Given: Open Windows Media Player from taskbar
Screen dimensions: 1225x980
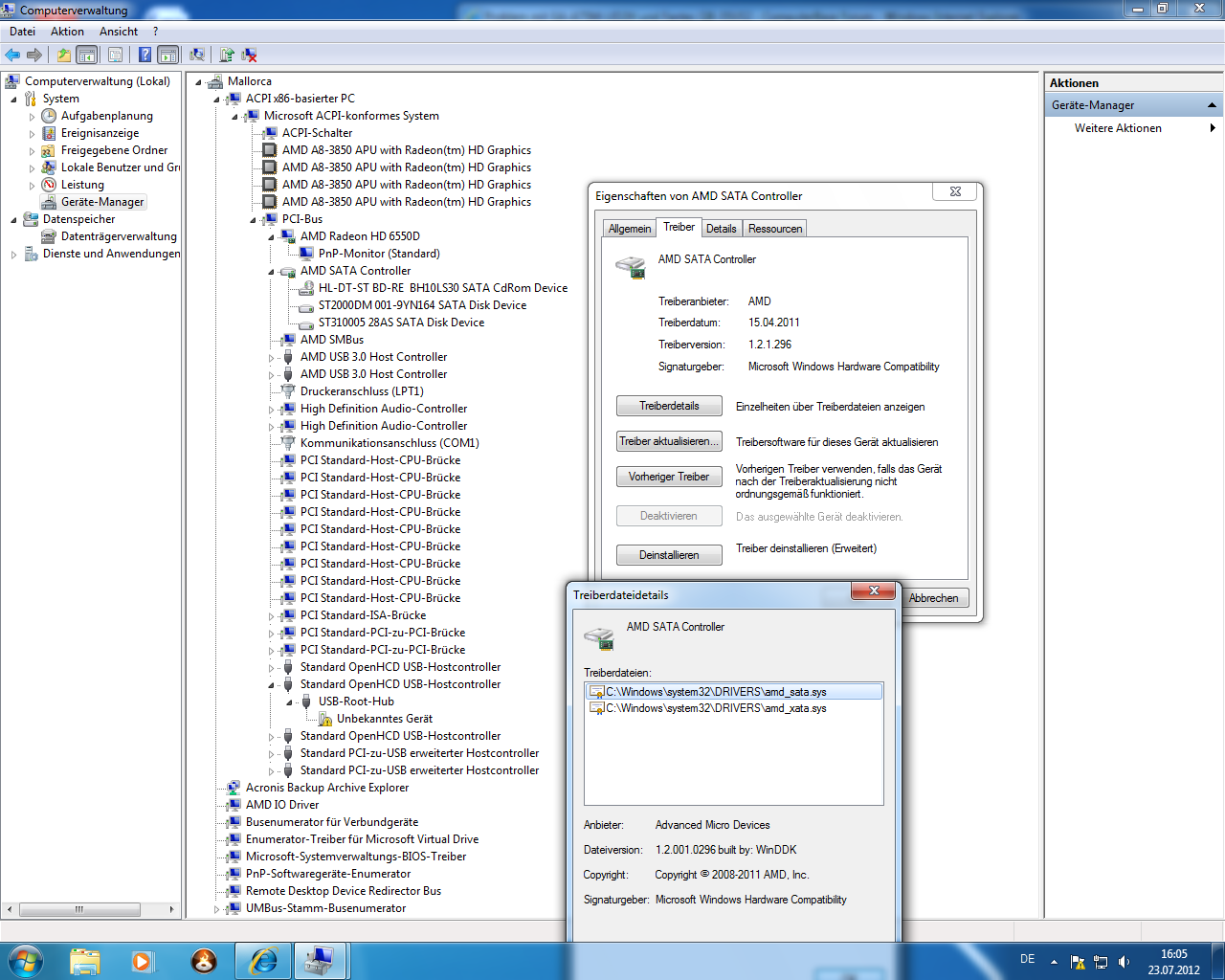Looking at the screenshot, I should tap(143, 961).
